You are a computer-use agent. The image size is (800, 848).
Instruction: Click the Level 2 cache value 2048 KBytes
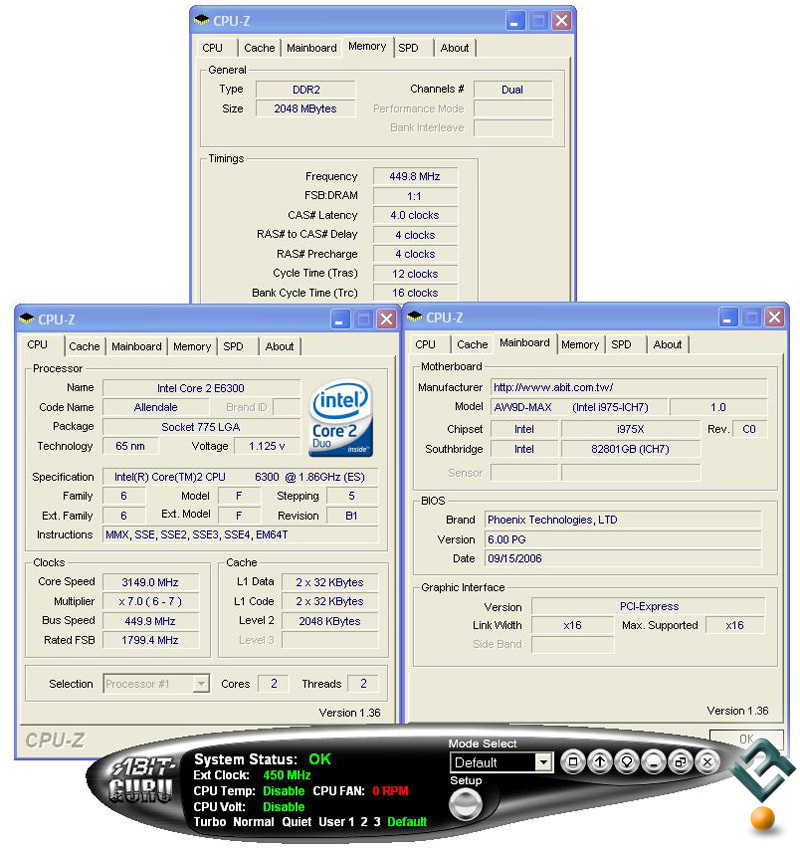pyautogui.click(x=330, y=621)
